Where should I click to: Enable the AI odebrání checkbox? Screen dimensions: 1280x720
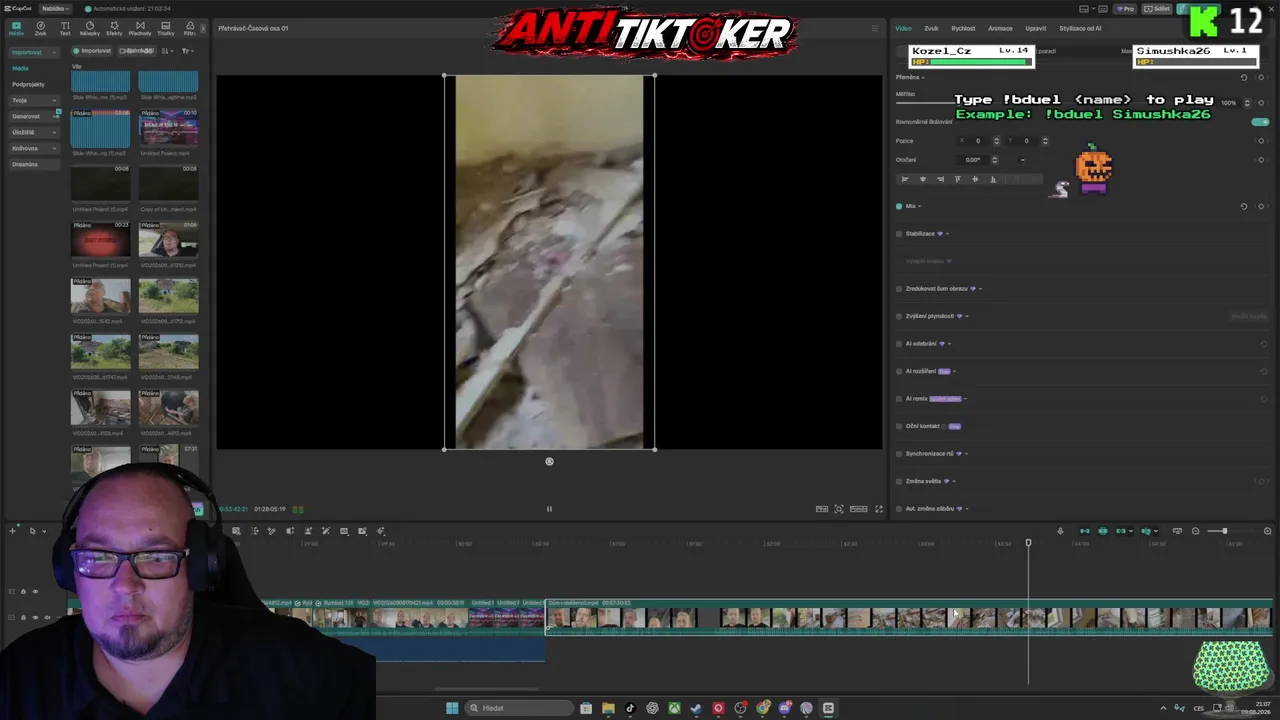coord(899,344)
